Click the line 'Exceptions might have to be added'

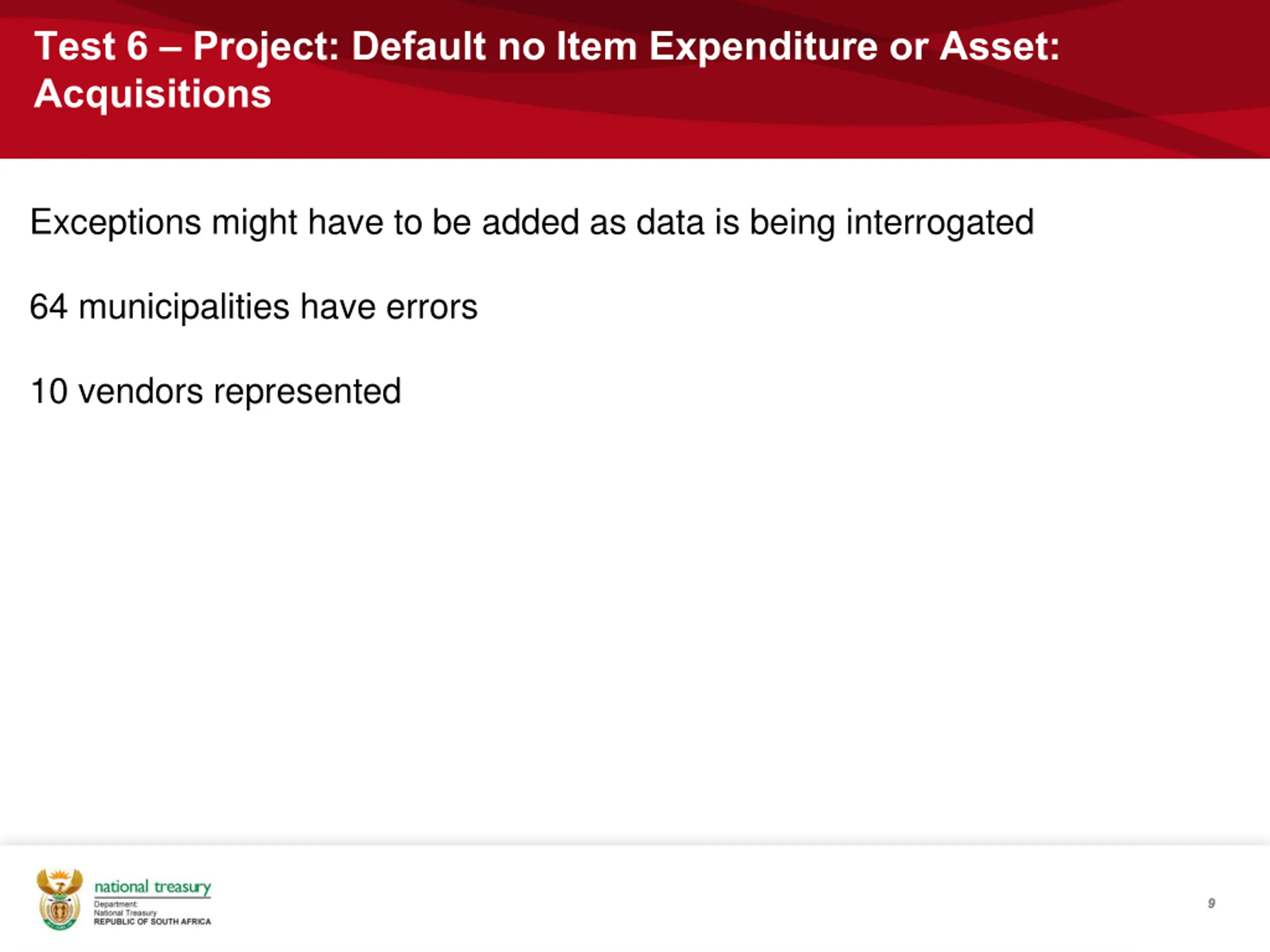click(532, 223)
